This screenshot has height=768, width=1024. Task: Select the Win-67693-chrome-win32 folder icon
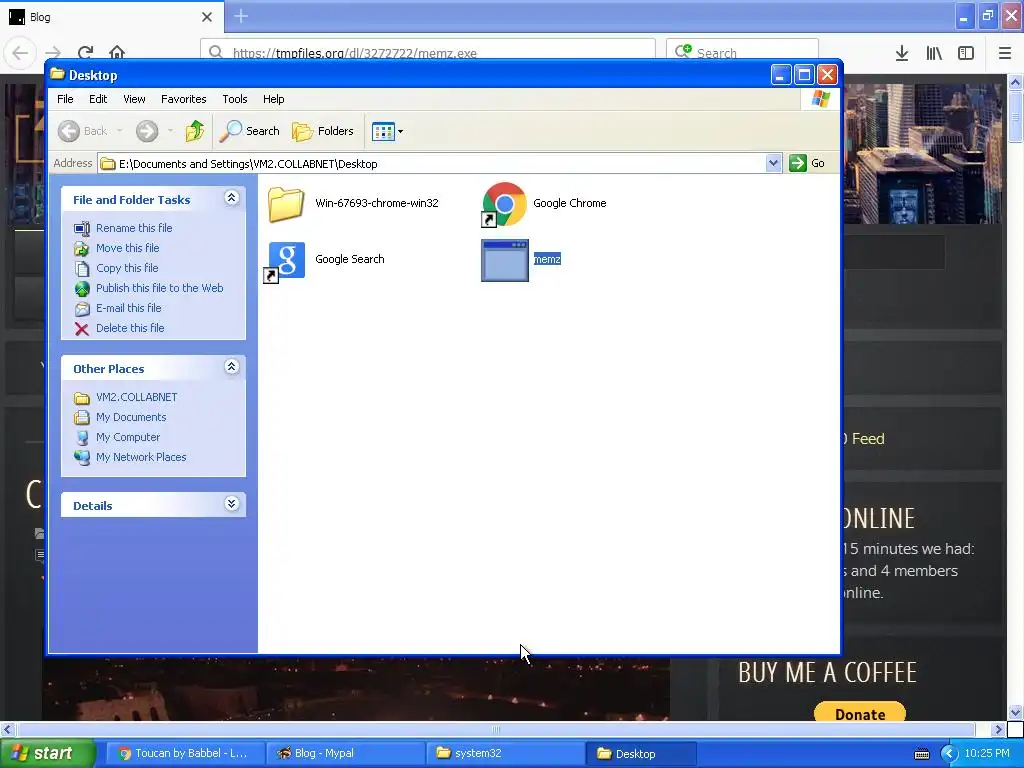pos(286,204)
